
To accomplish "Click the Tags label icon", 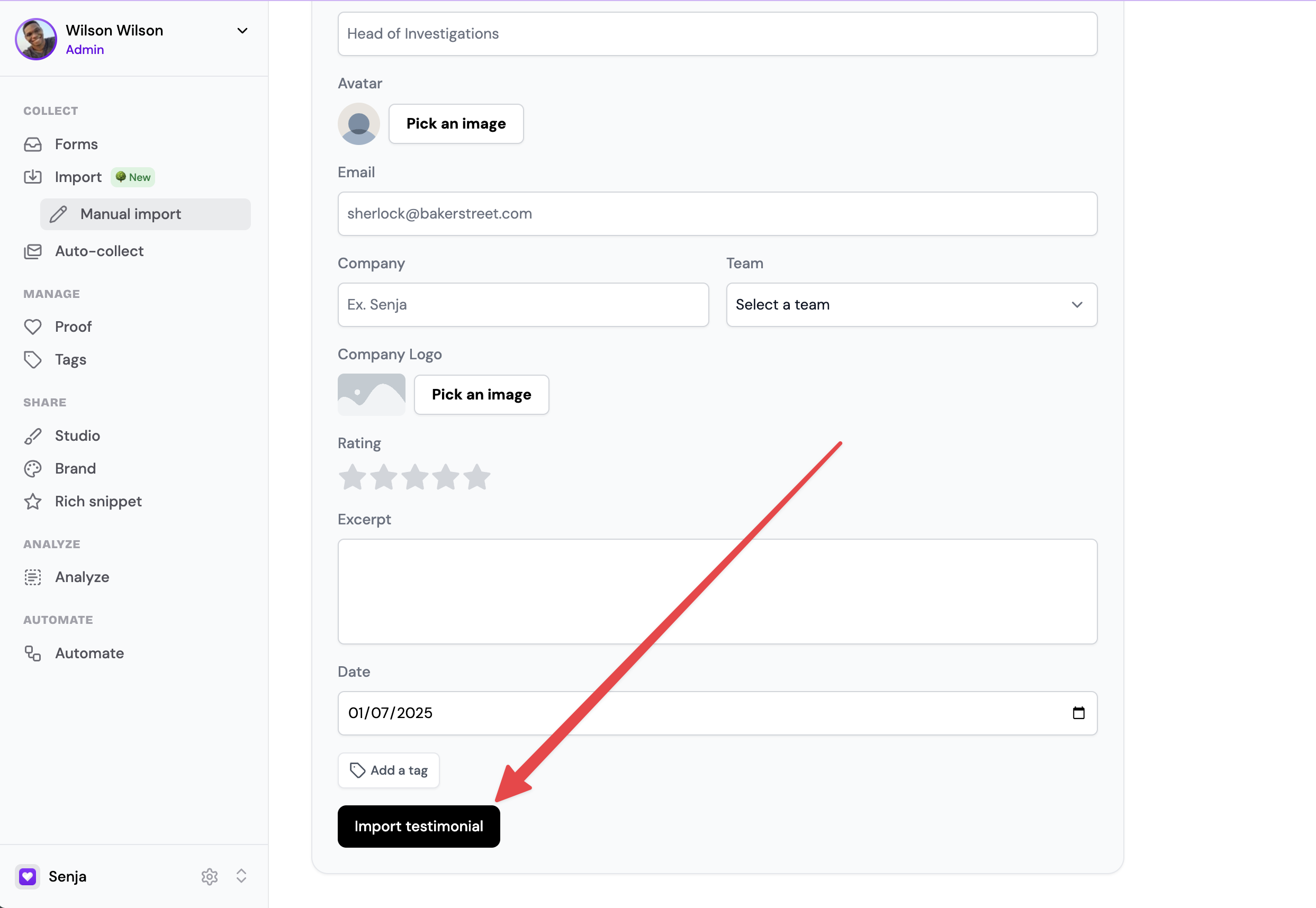I will pyautogui.click(x=32, y=360).
